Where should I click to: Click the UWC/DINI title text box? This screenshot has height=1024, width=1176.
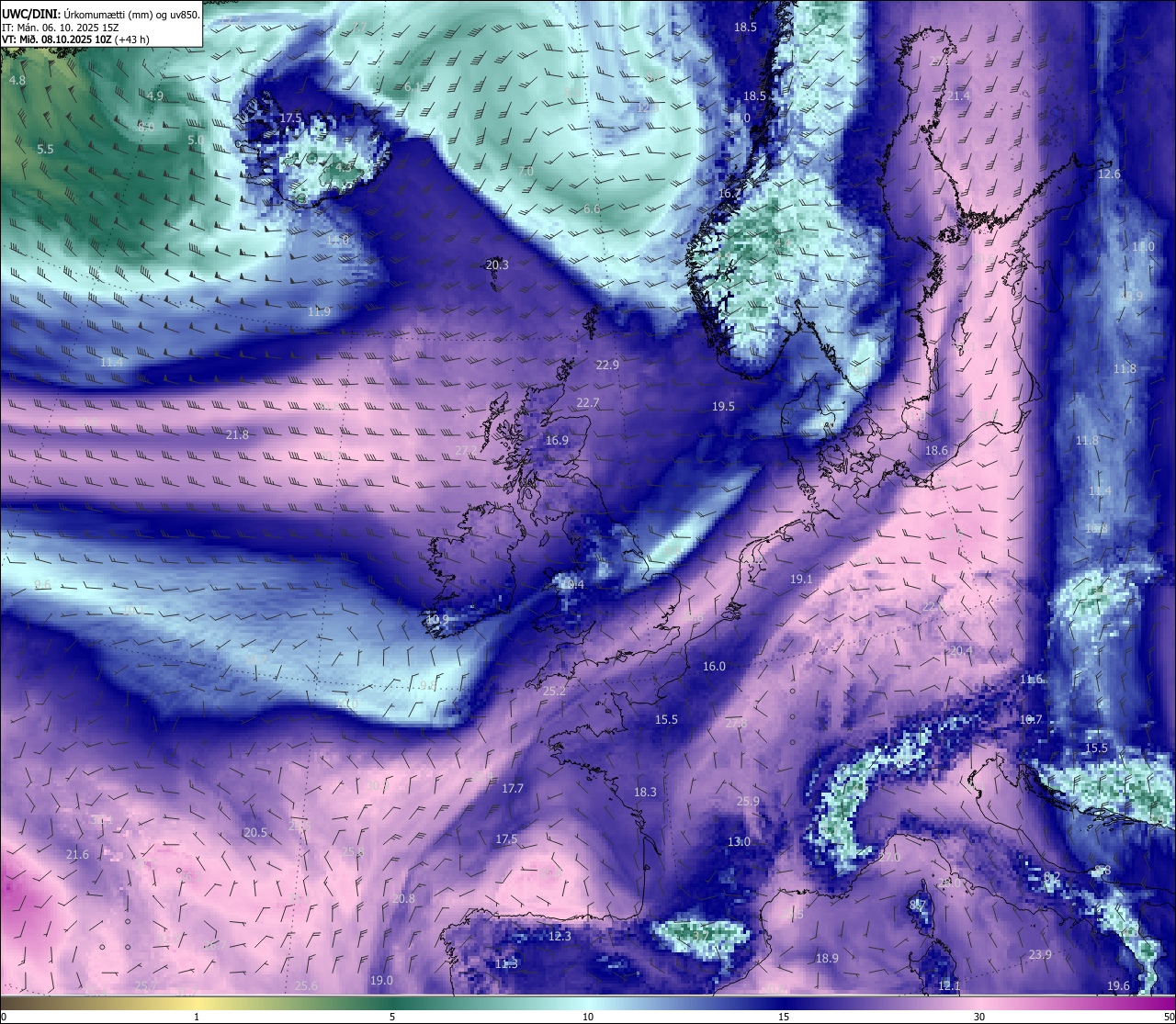click(x=101, y=24)
